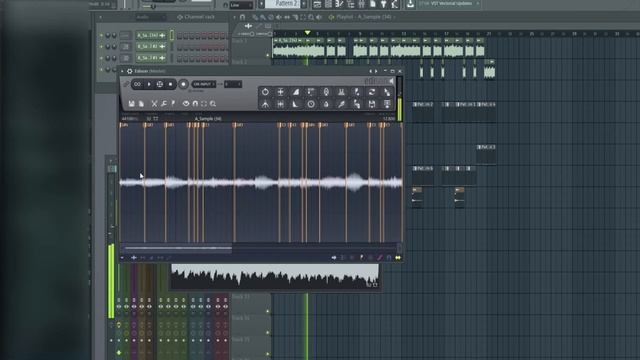Click circular-arrow tool in Edison top tool row
Image resolution: width=640 pixels, height=360 pixels.
[265, 92]
